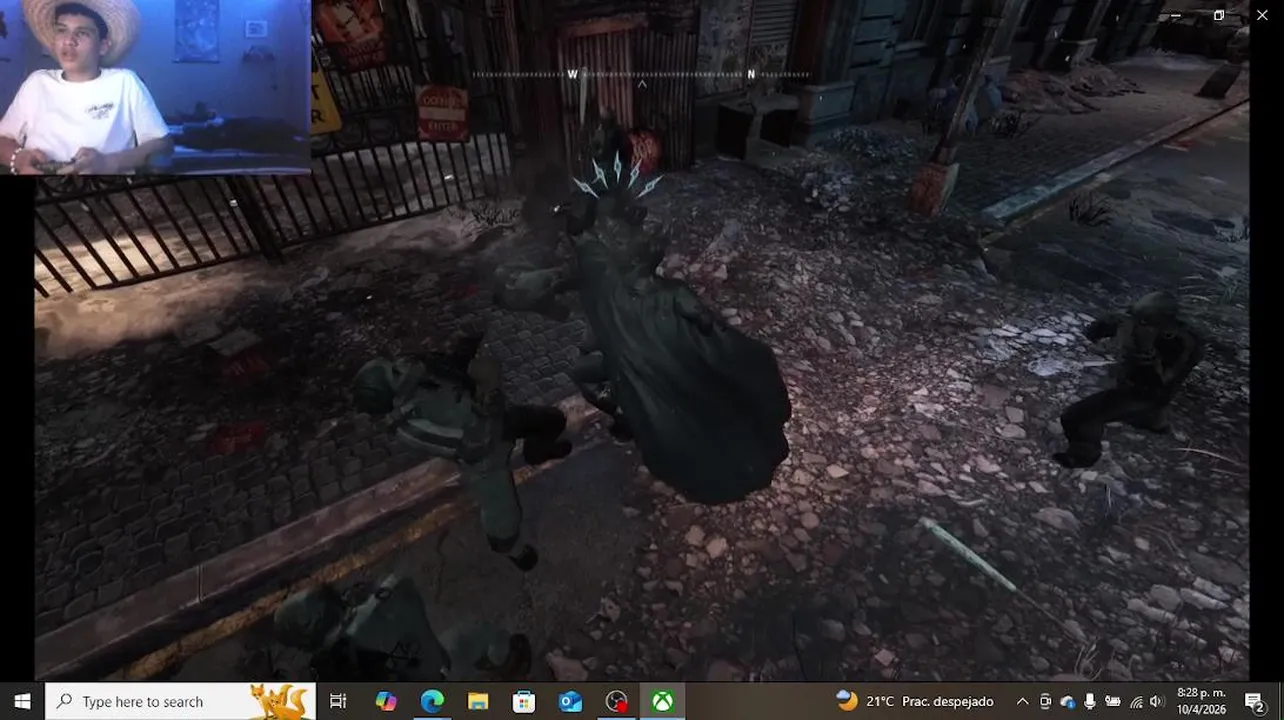Open the Meet Now camera tray icon
This screenshot has width=1284, height=720.
click(x=1045, y=702)
